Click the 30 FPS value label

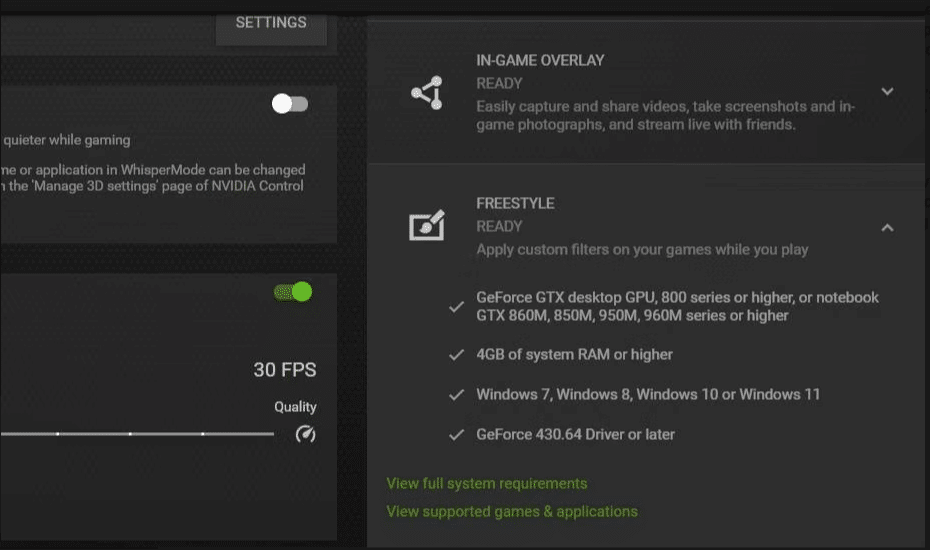285,370
